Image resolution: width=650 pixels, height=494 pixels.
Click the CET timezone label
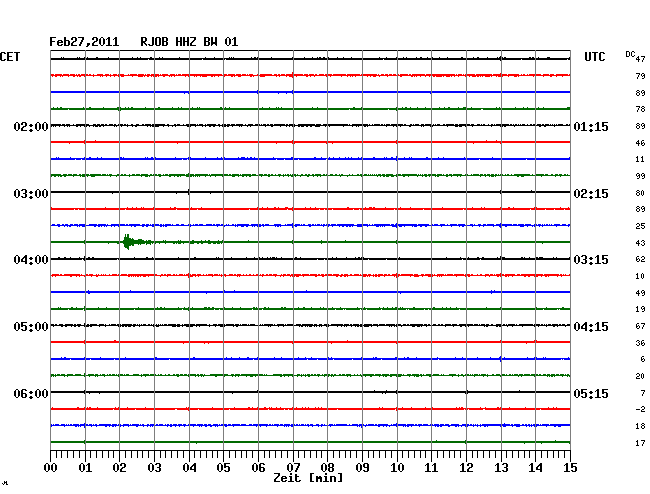pos(10,57)
